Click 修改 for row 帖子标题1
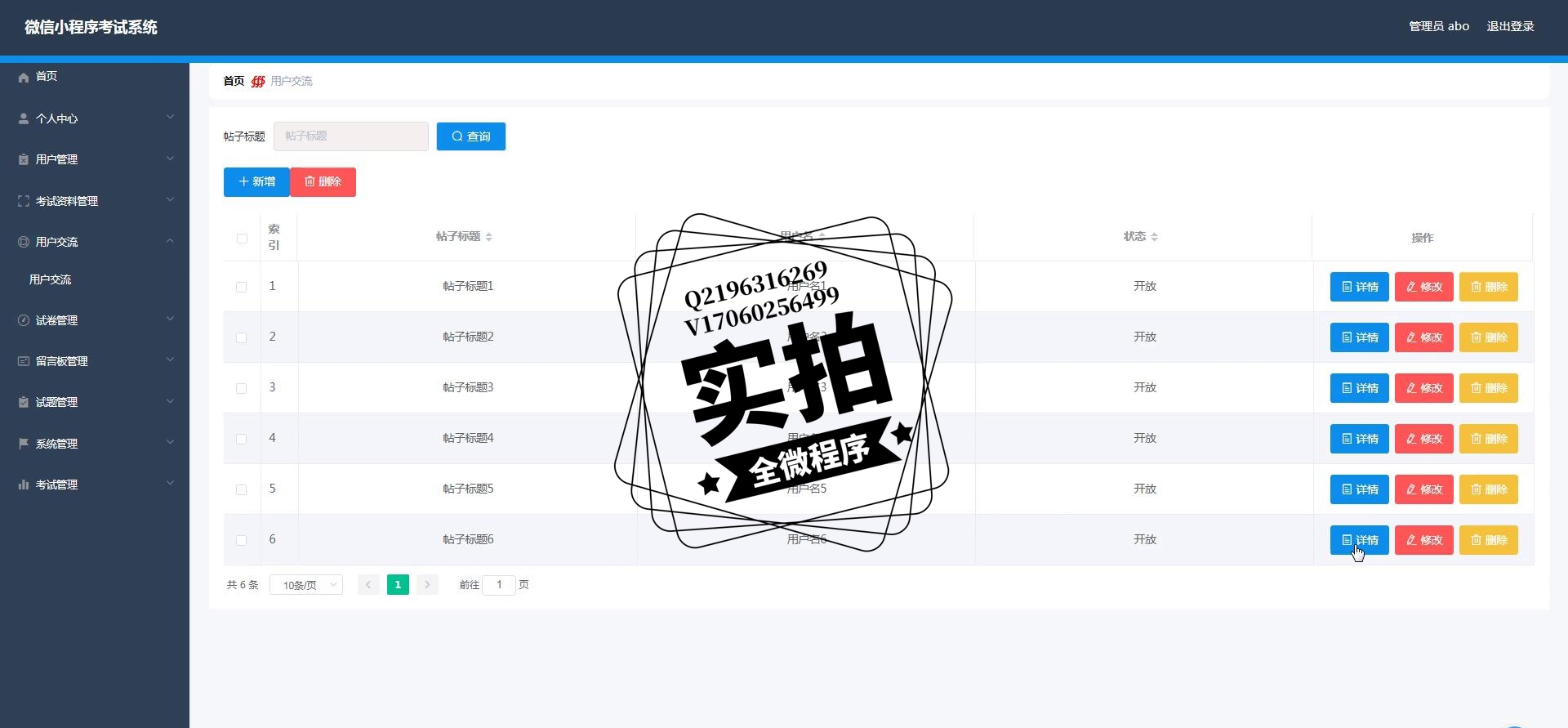 1423,287
